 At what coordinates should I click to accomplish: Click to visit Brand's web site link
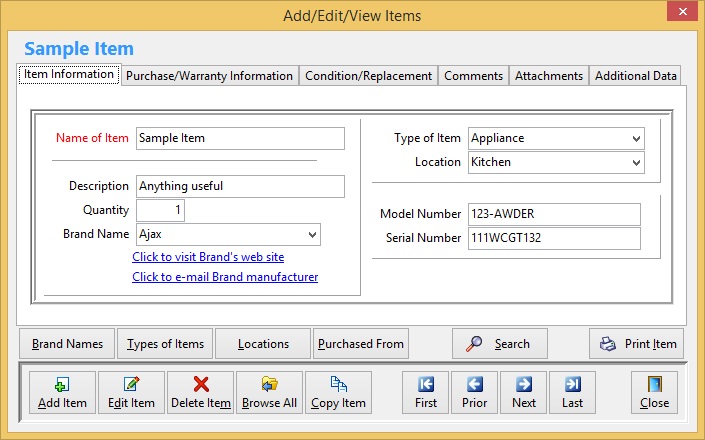[208, 257]
